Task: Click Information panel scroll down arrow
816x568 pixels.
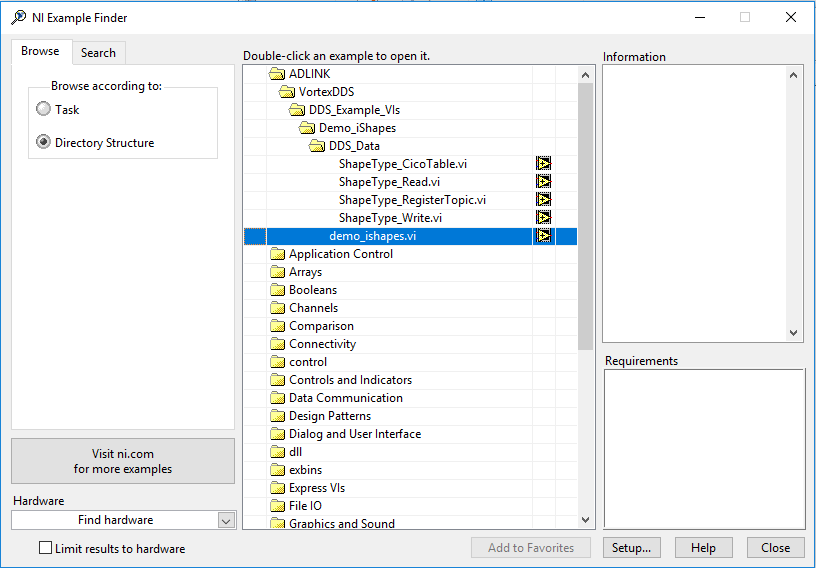Action: [x=793, y=333]
